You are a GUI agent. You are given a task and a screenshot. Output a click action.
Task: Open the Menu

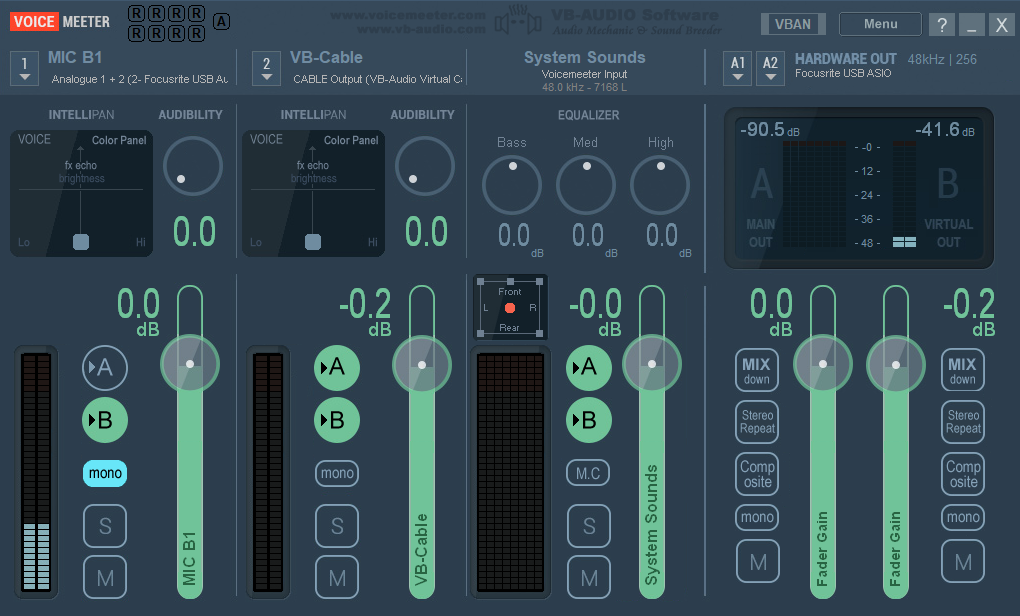point(880,24)
